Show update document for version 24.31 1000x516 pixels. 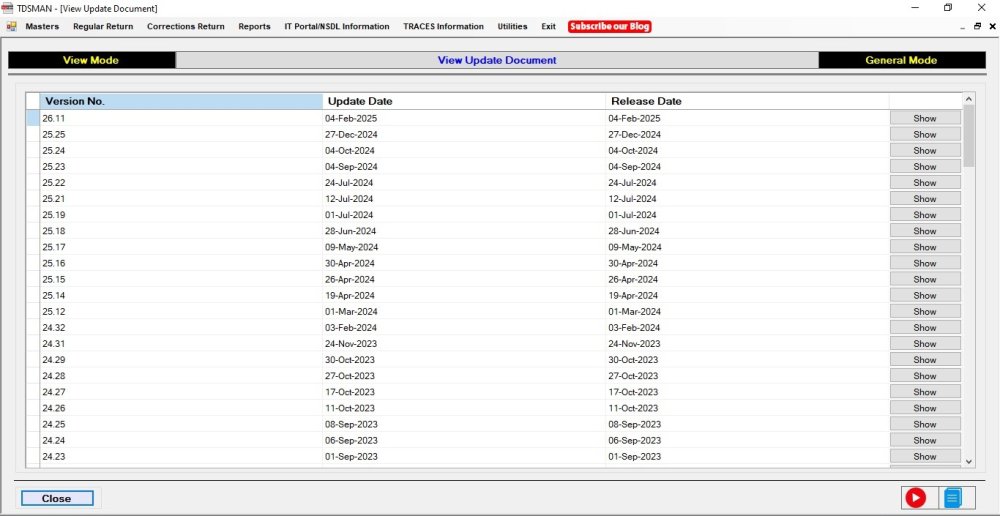pos(925,344)
